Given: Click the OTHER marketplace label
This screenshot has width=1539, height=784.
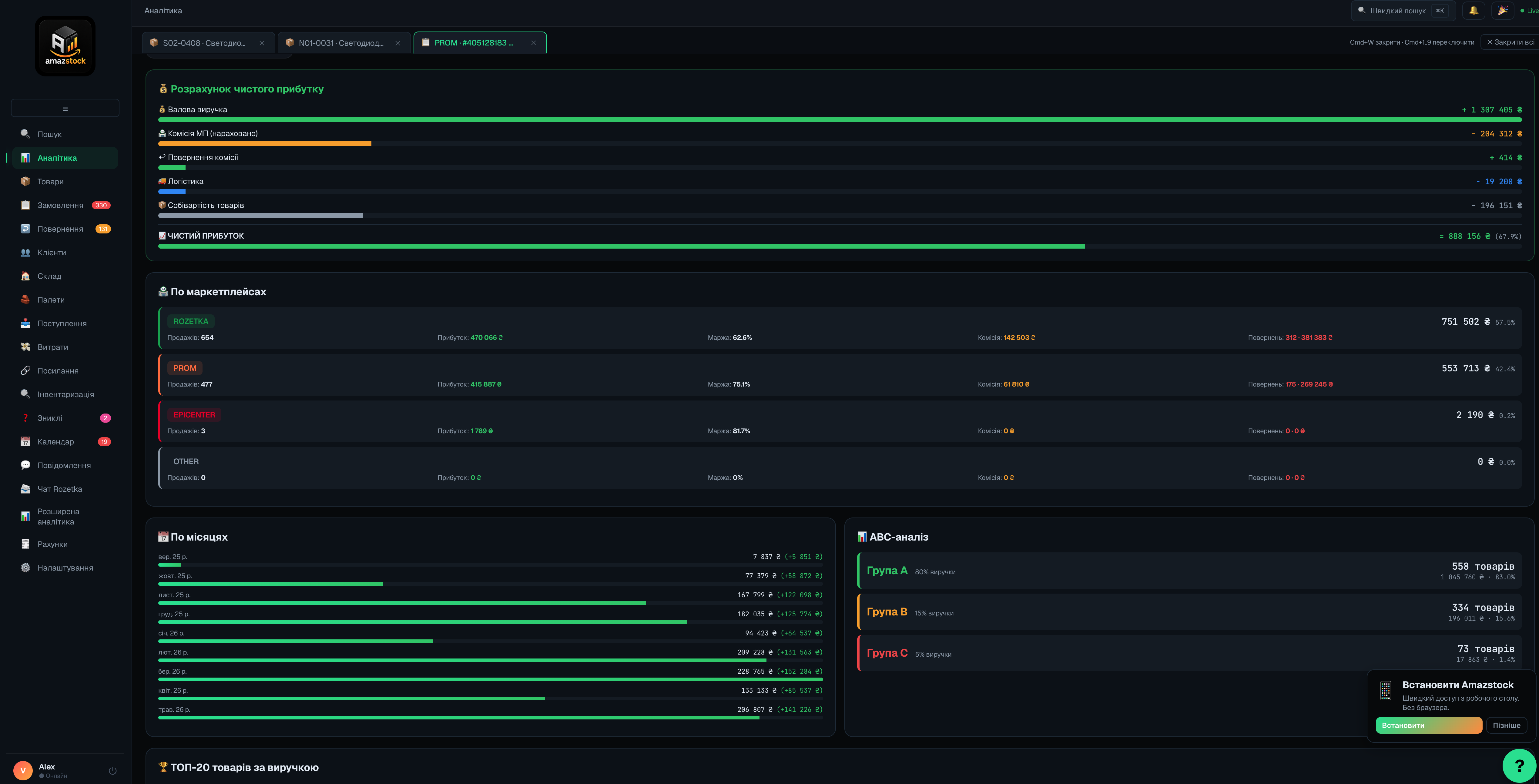Looking at the screenshot, I should [186, 461].
